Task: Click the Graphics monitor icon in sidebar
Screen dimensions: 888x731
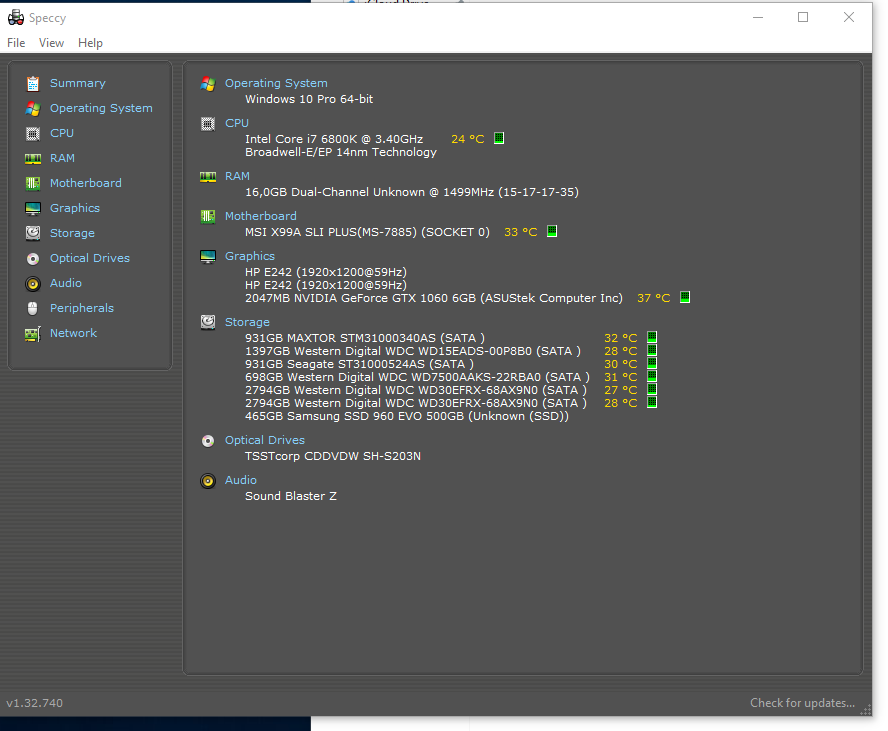Action: [x=33, y=208]
